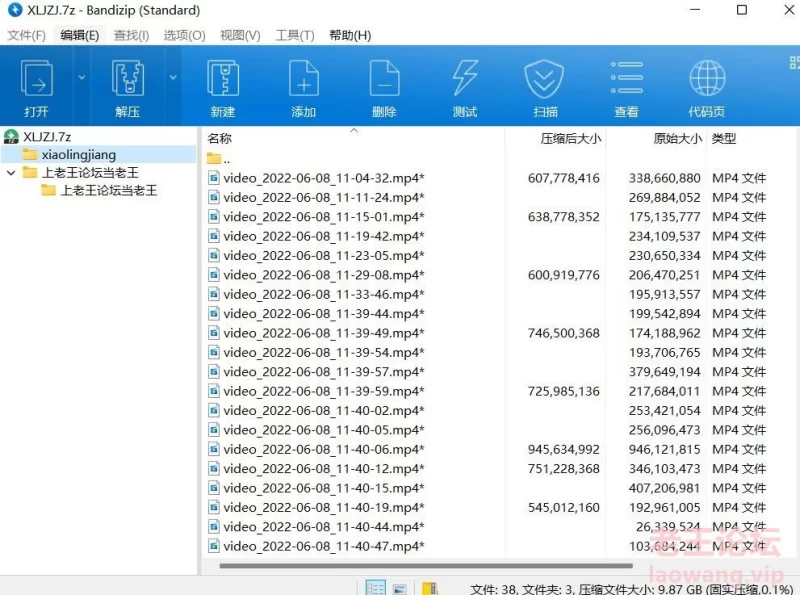
Task: Open the 帮助(H) menu
Action: (350, 34)
